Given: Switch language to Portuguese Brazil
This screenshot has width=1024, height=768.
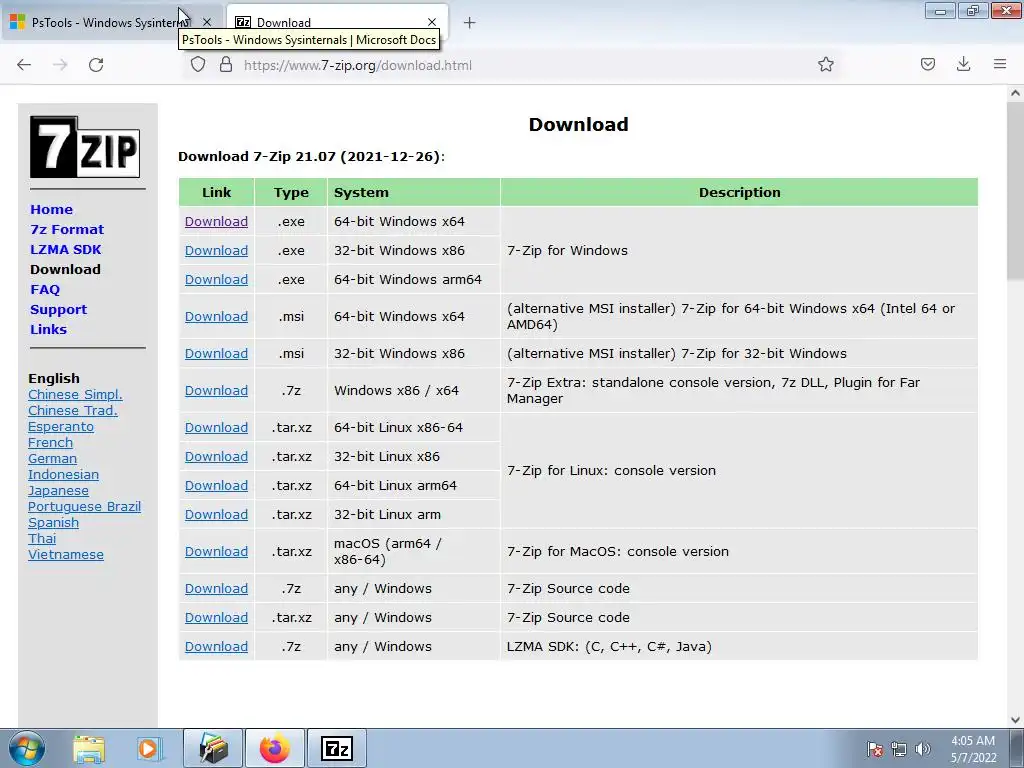Looking at the screenshot, I should 84,507.
